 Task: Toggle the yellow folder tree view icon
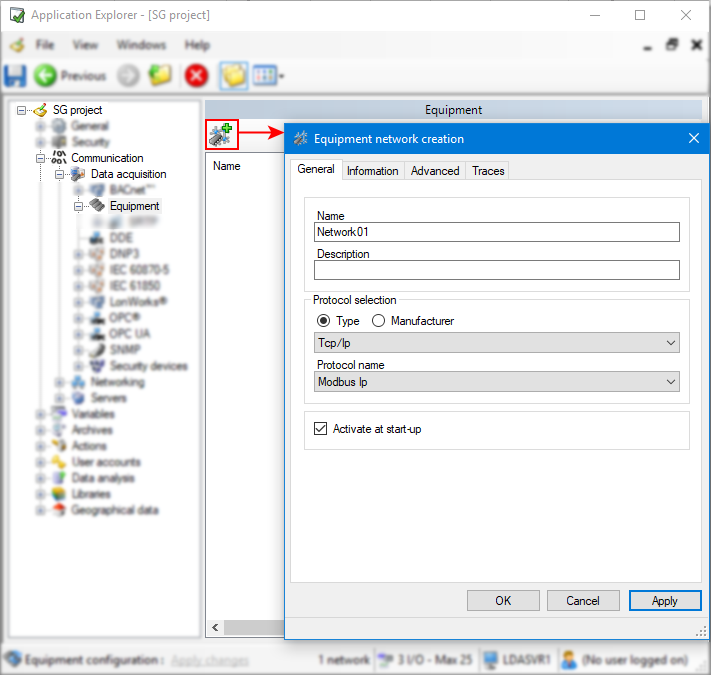[x=233, y=75]
